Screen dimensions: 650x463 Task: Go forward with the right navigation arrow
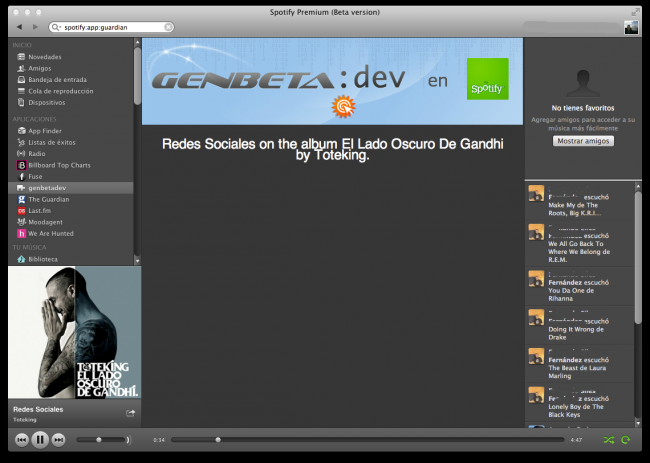[35, 27]
